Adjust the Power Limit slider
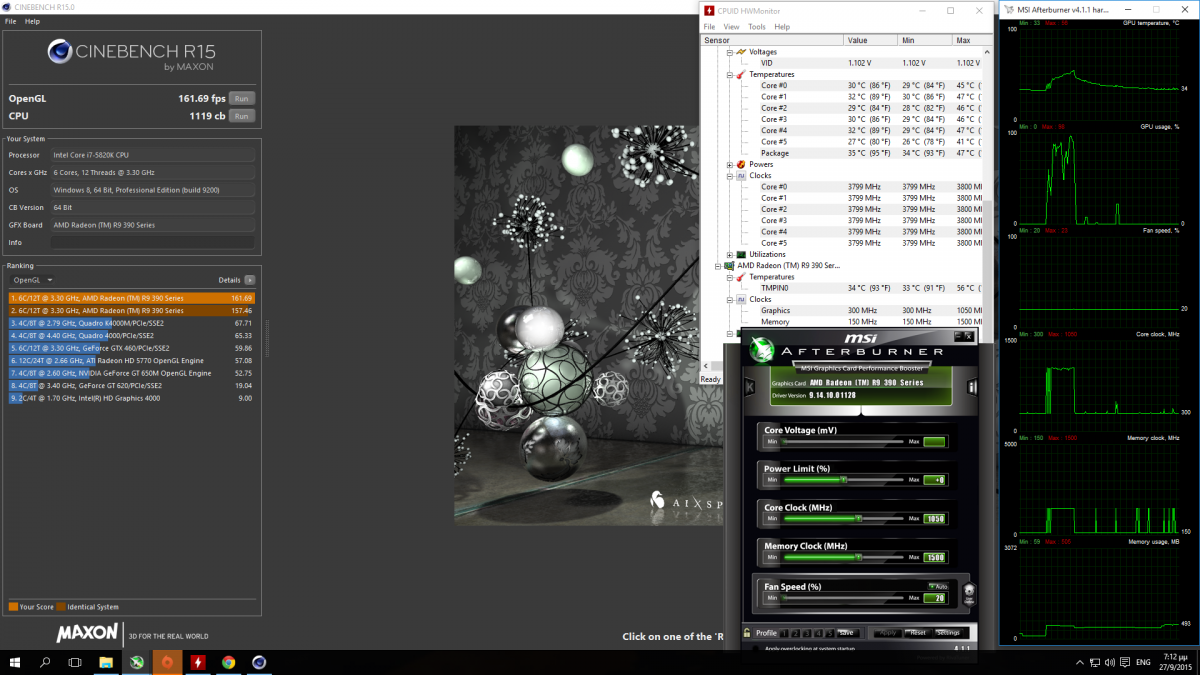 coord(844,480)
